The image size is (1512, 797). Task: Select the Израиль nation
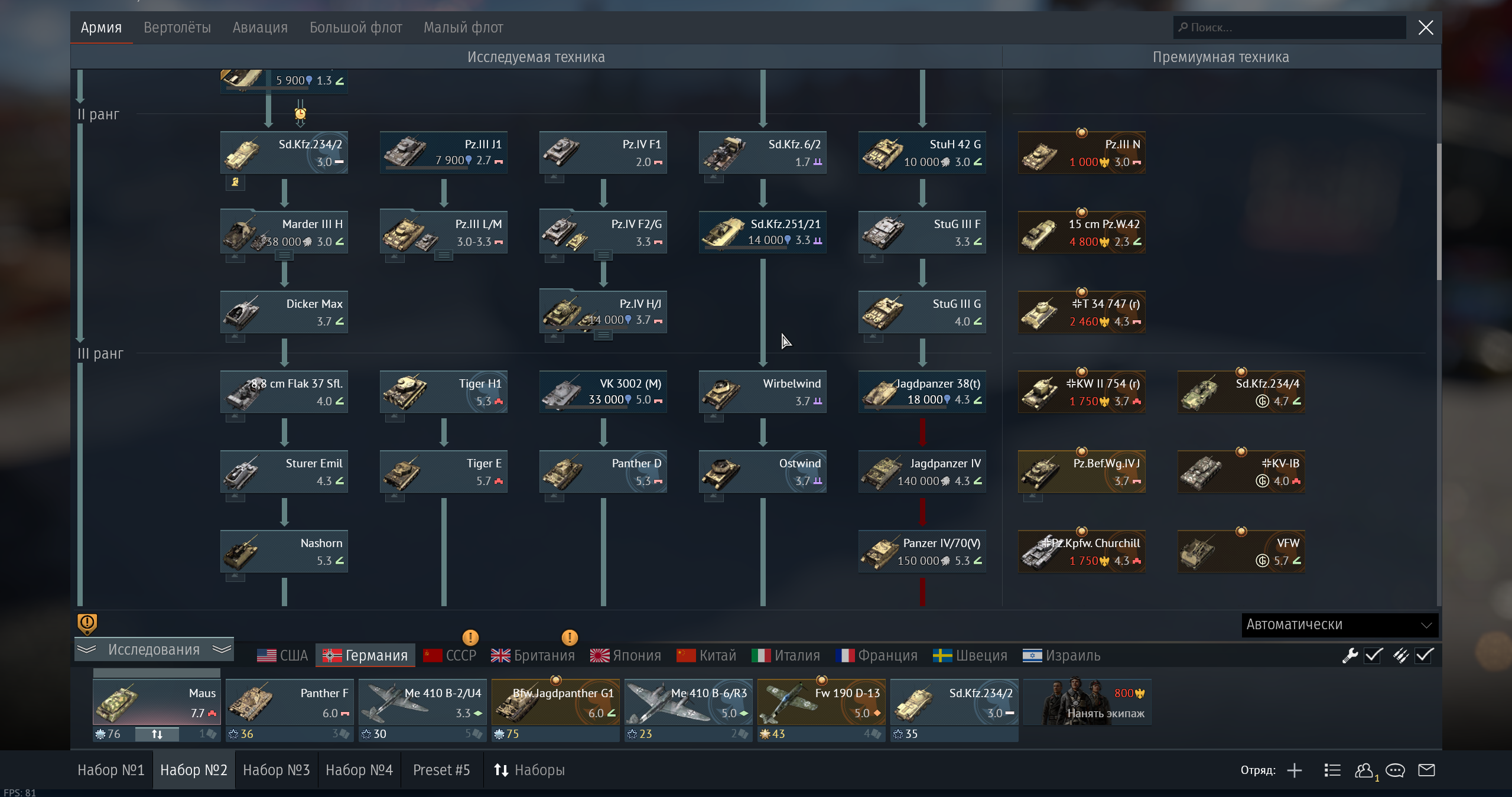(x=1061, y=655)
